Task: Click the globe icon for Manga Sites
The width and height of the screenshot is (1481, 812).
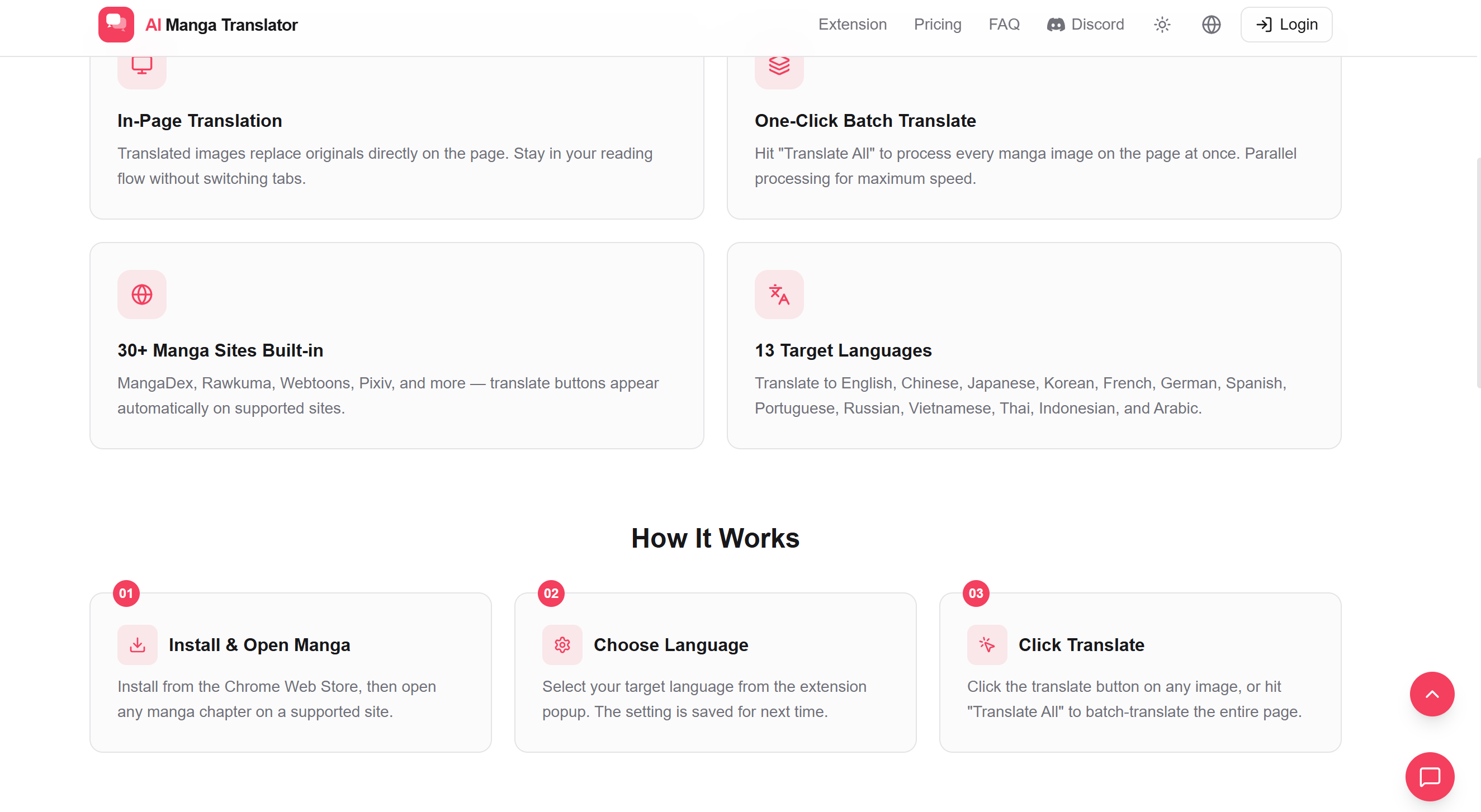Action: coord(141,294)
